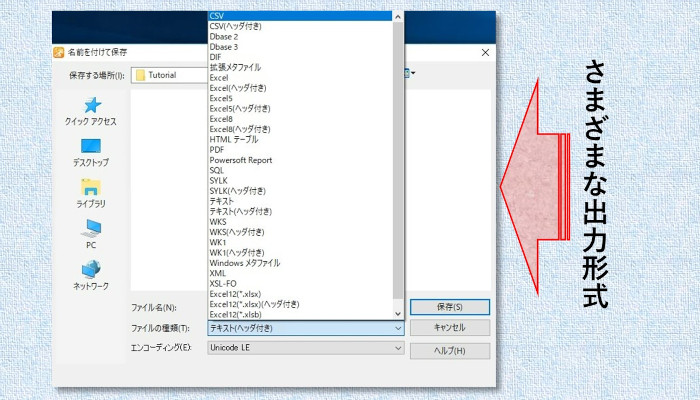This screenshot has width=700, height=400.
Task: Open Network (ネットワーク) in sidebar
Action: [x=91, y=274]
